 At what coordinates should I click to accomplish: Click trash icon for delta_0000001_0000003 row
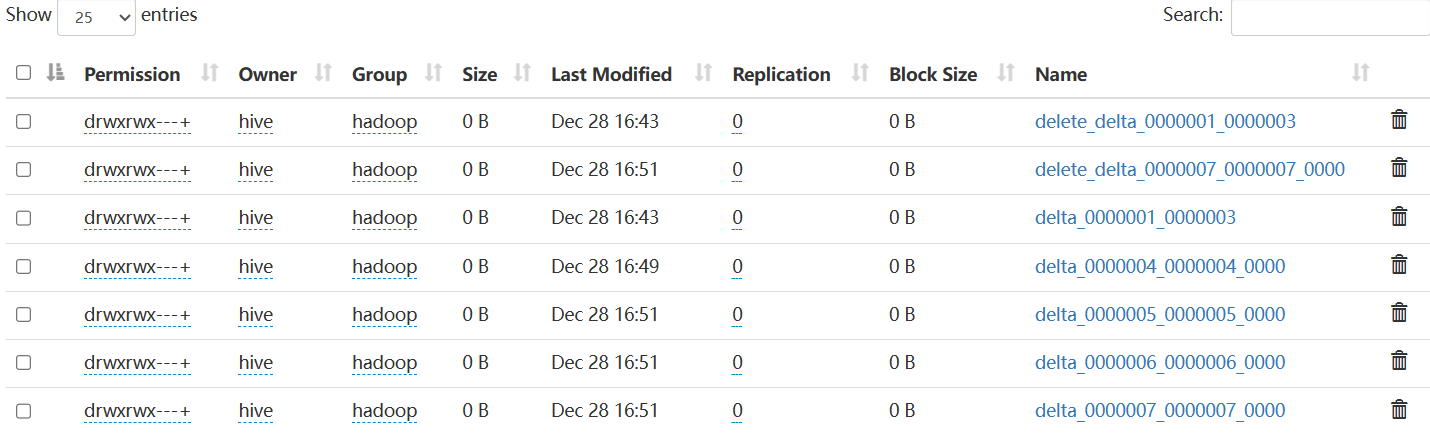tap(1399, 217)
